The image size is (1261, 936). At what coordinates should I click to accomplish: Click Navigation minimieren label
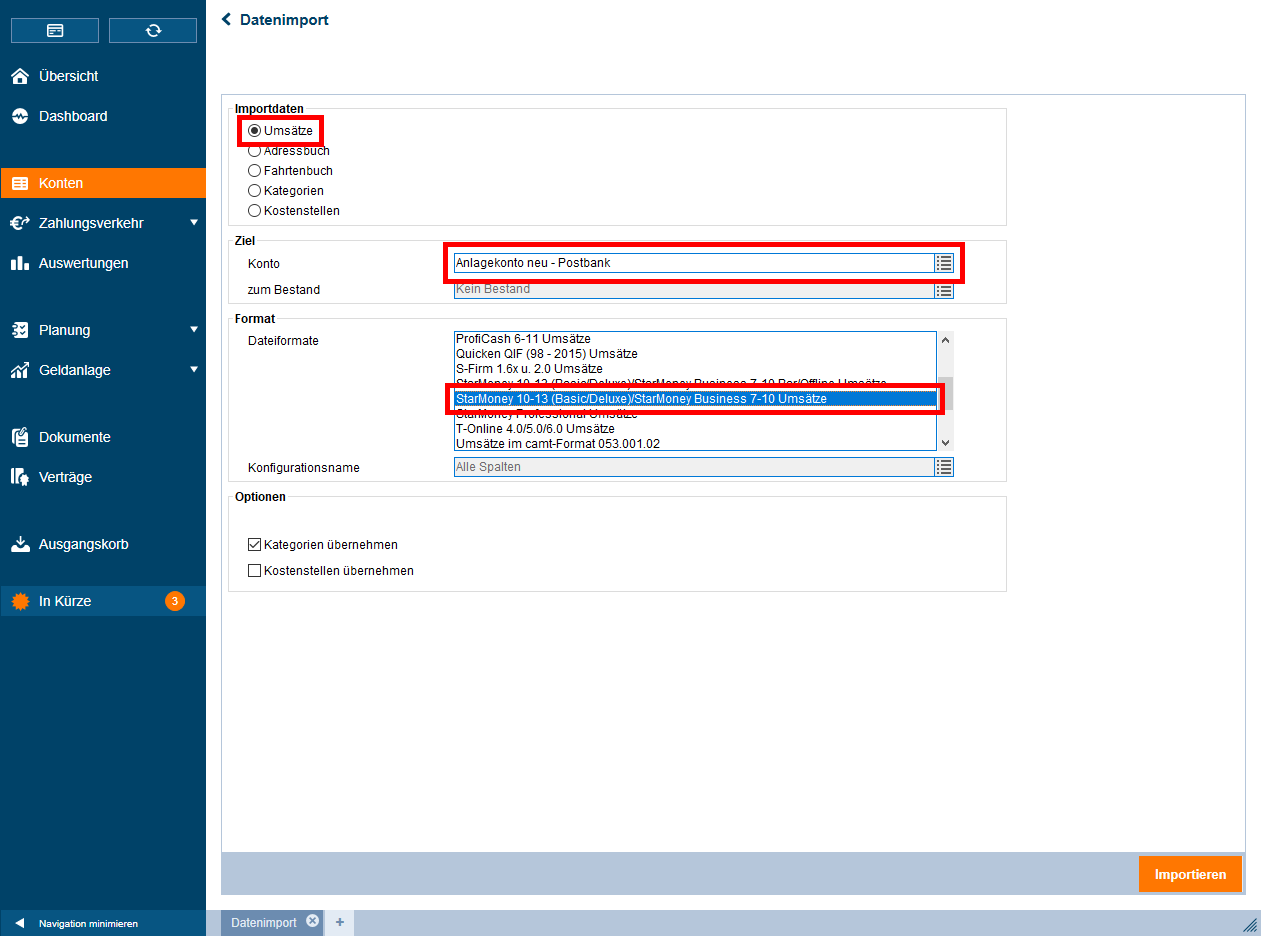[88, 923]
